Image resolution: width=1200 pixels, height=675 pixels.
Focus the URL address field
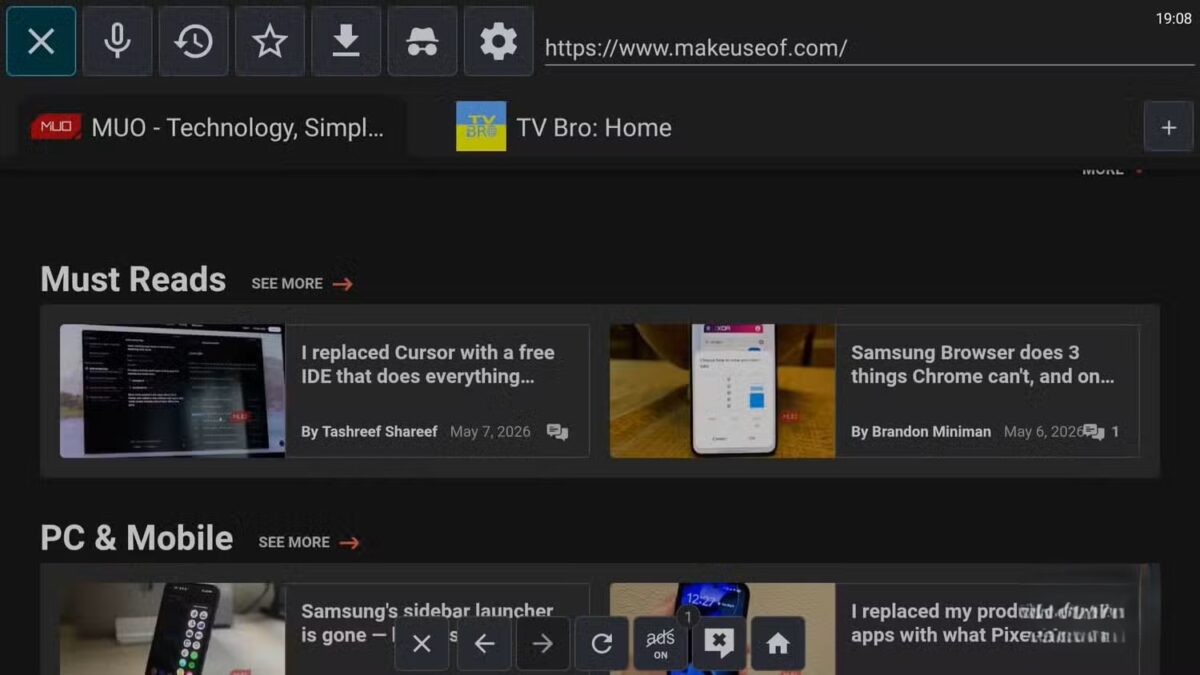[869, 48]
